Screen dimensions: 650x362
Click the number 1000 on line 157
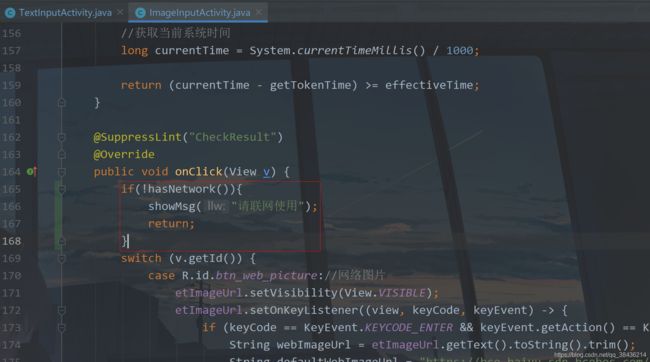coord(459,51)
